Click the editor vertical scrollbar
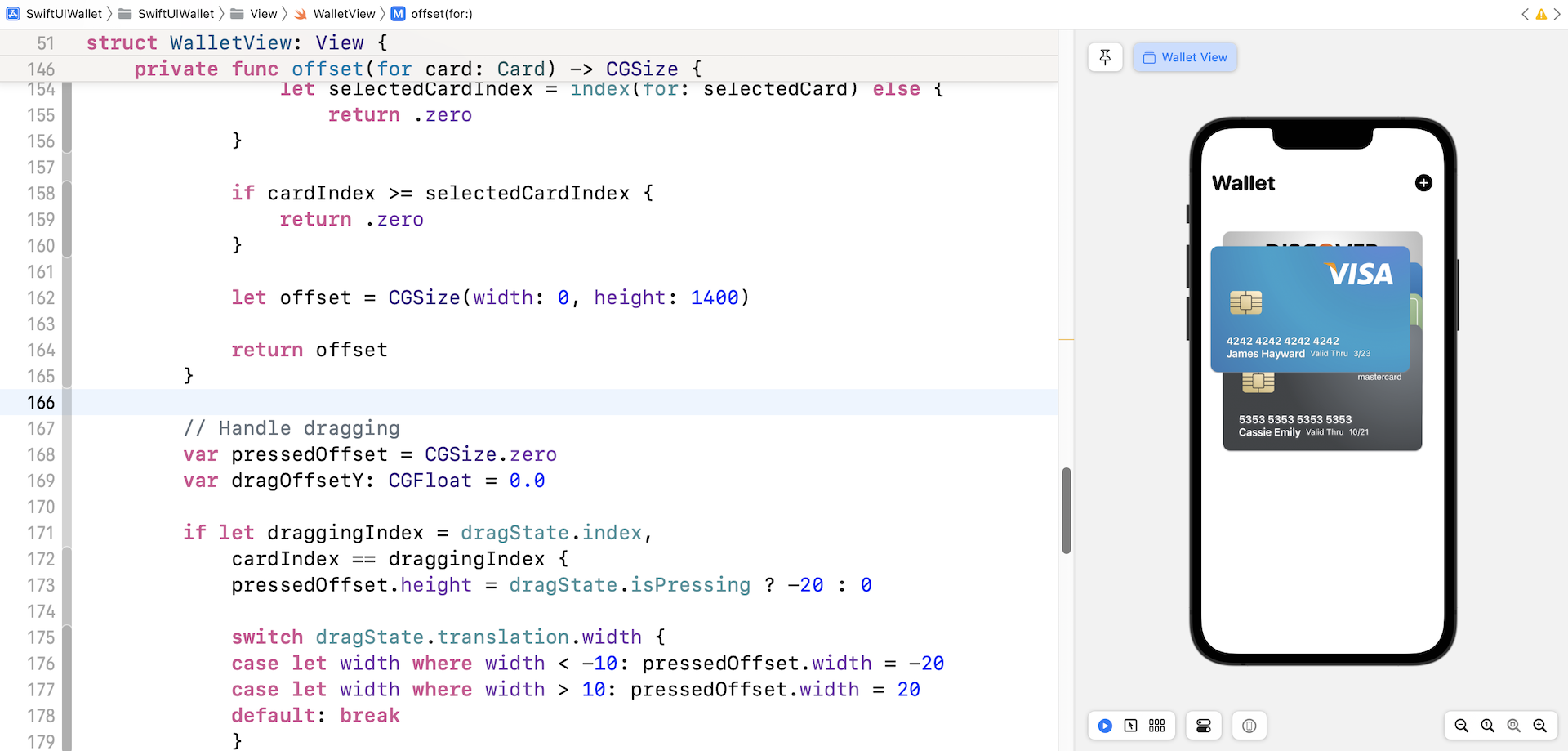Screen dimensions: 1568x751 coord(1066,511)
